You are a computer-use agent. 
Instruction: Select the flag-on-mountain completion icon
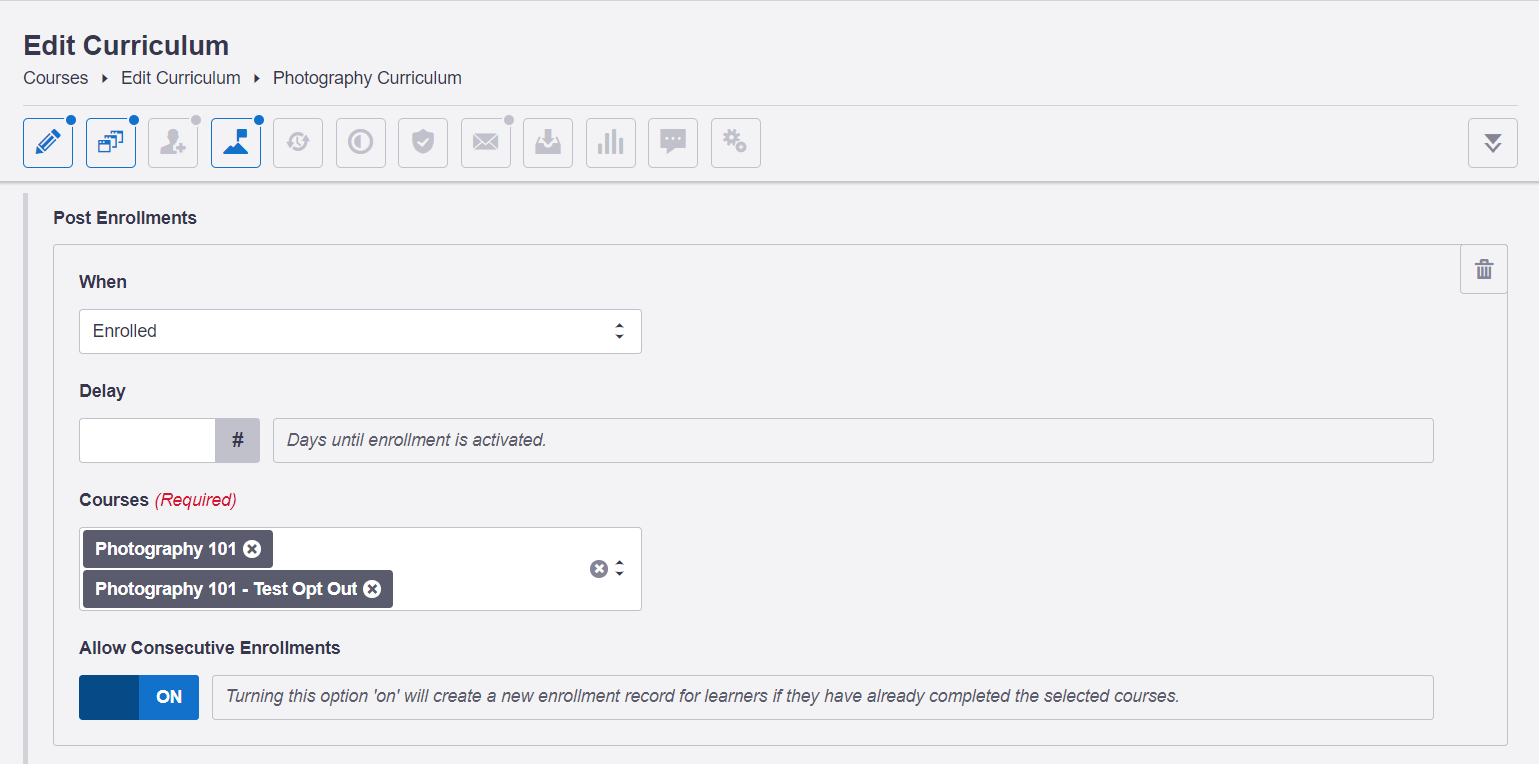[236, 143]
